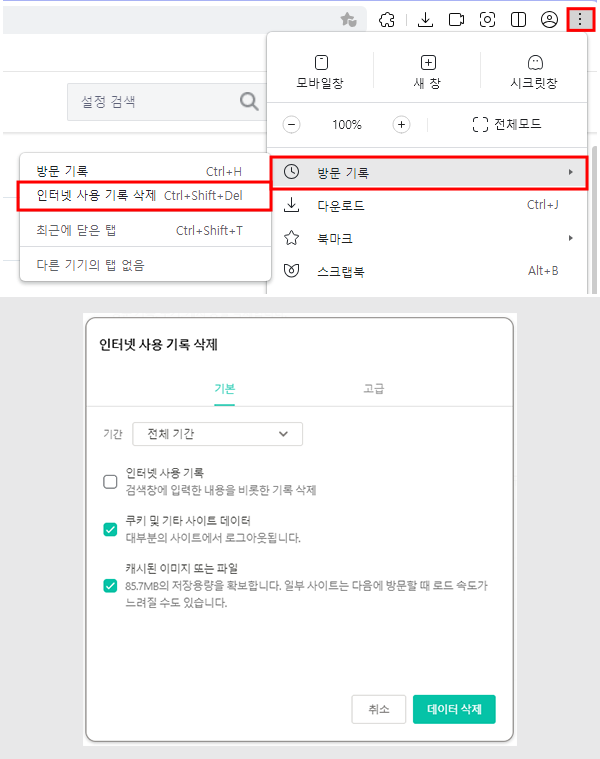Uncheck 캐시된 이미지 또는 파일 checkbox

click(x=110, y=586)
